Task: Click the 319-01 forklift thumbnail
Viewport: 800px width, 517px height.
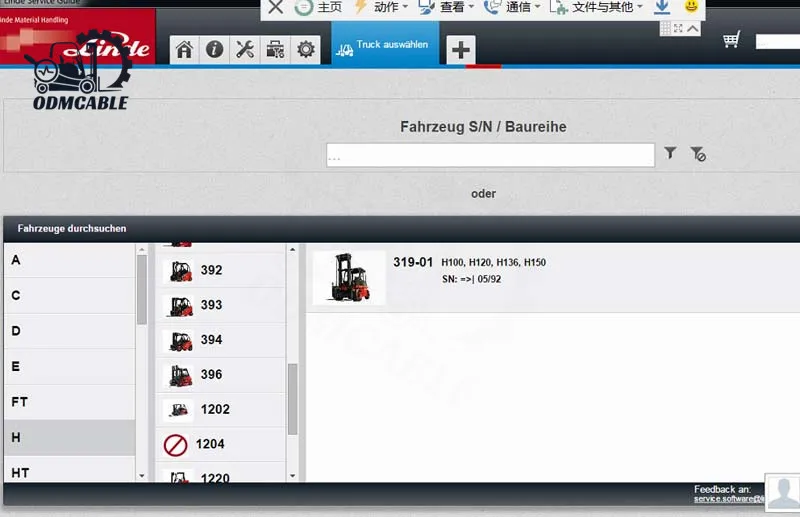Action: pos(349,278)
